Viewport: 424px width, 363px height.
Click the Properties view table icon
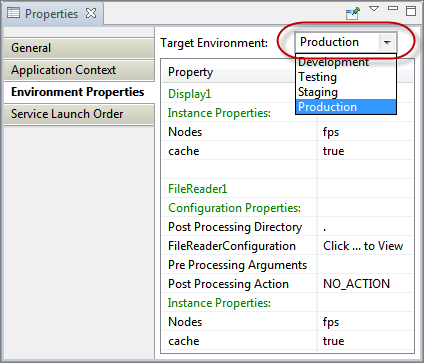tap(13, 13)
